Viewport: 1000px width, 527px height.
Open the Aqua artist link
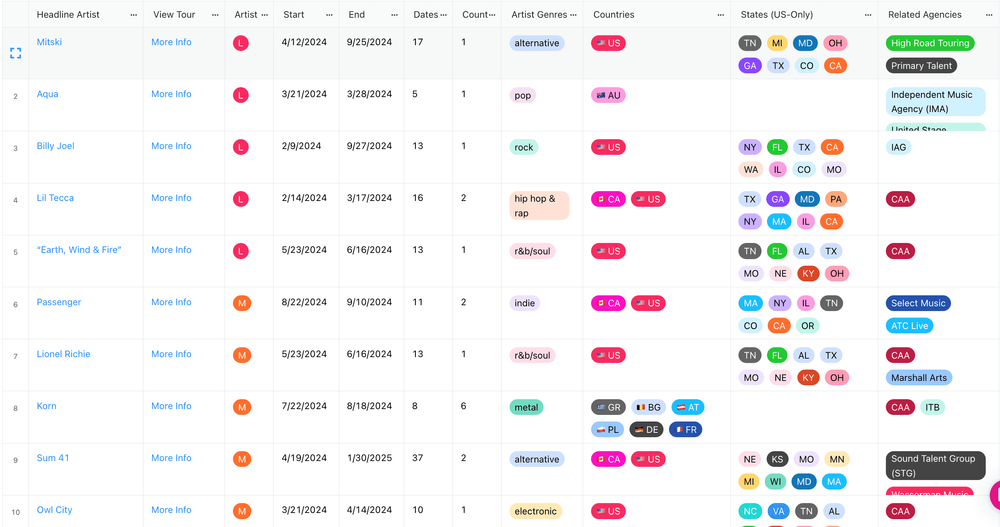[47, 94]
